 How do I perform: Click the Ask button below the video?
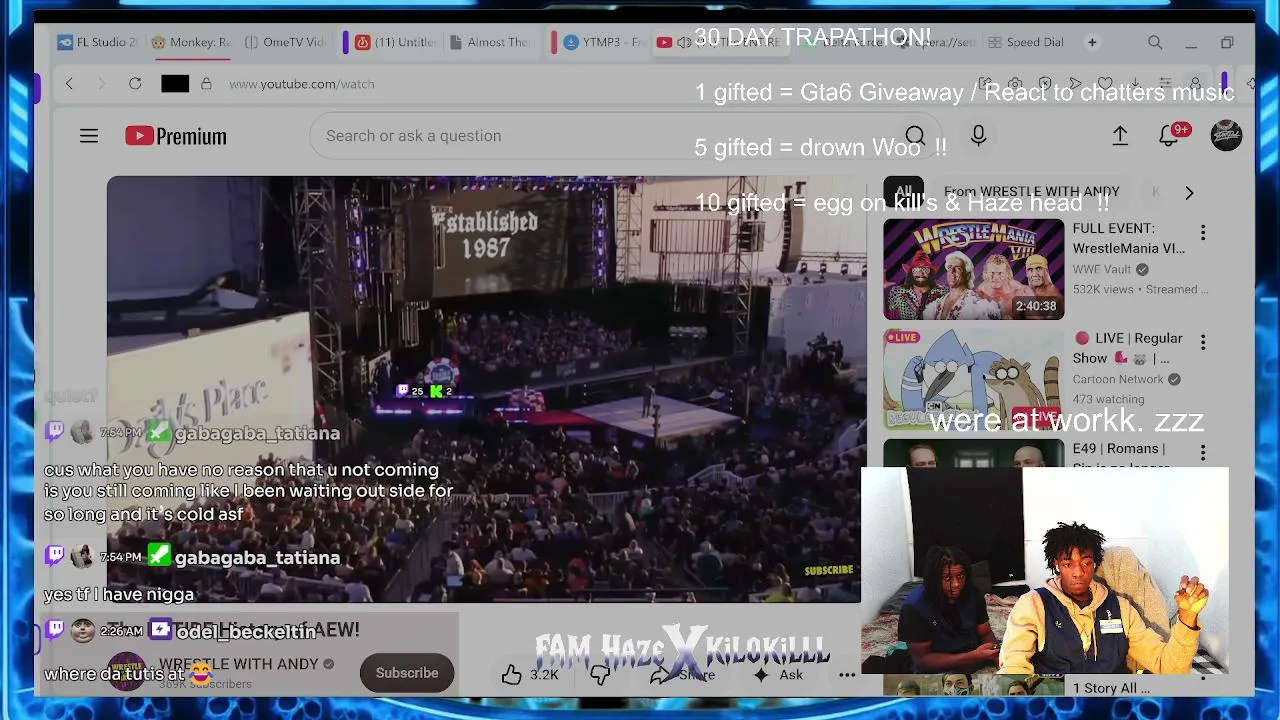tap(778, 675)
